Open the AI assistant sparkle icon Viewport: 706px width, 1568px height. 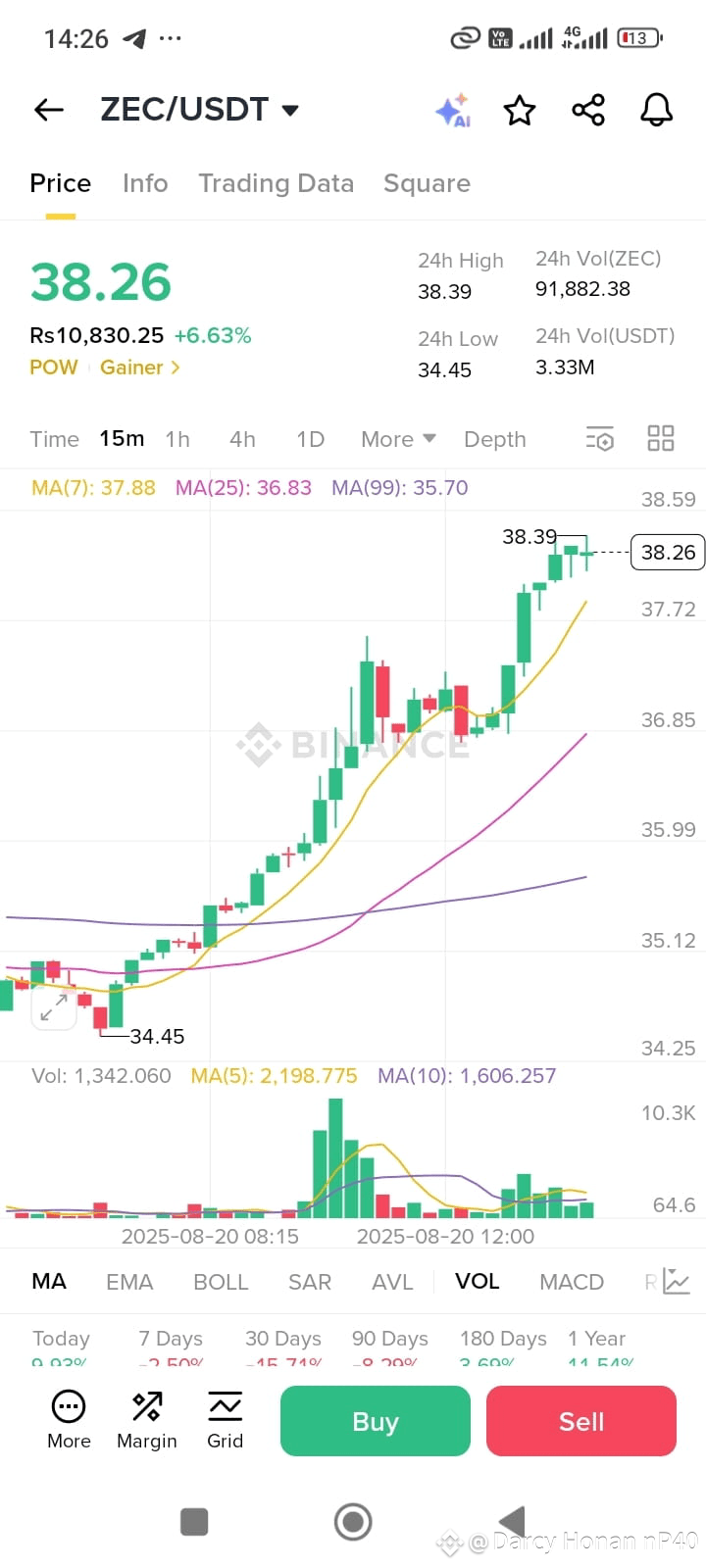point(454,110)
